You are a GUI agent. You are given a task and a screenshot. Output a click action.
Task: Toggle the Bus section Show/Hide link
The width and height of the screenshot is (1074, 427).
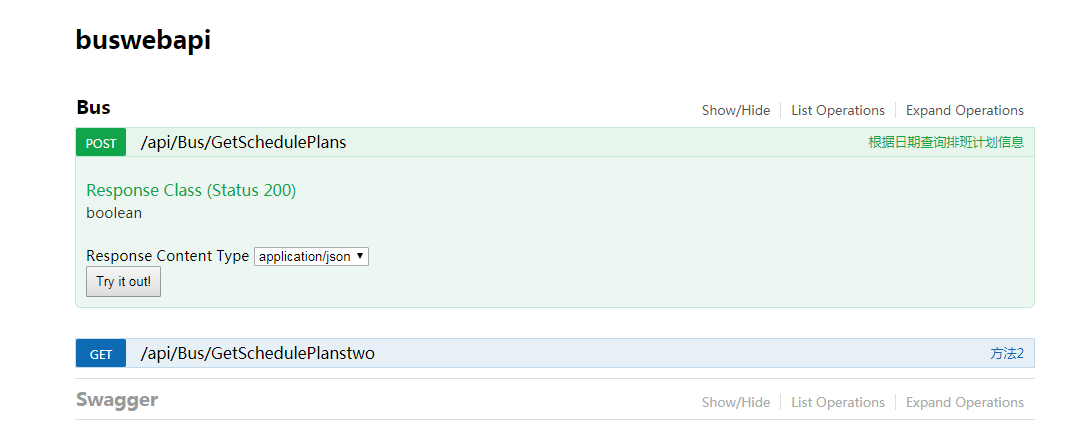736,110
